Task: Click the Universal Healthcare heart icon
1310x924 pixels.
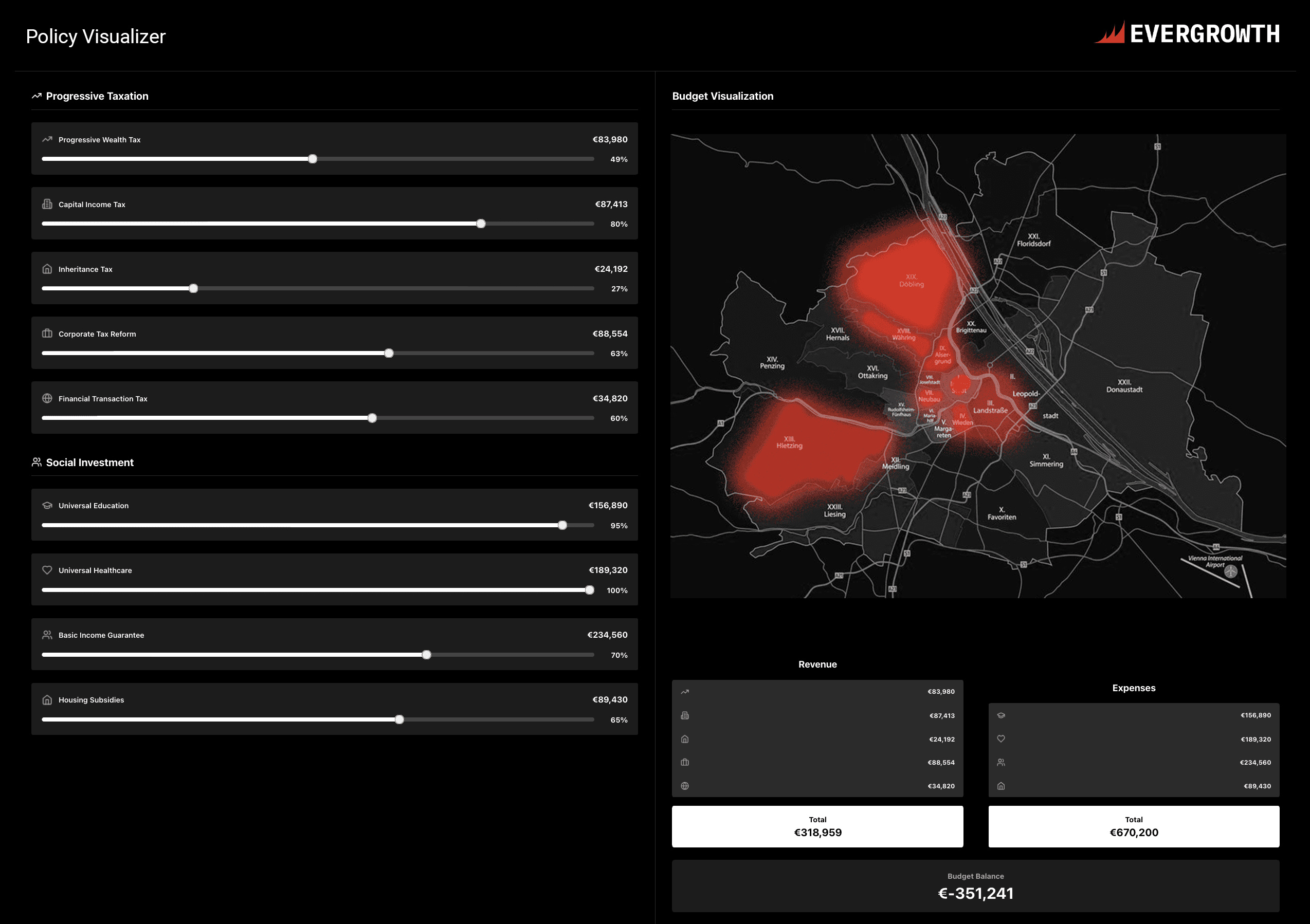Action: tap(47, 570)
